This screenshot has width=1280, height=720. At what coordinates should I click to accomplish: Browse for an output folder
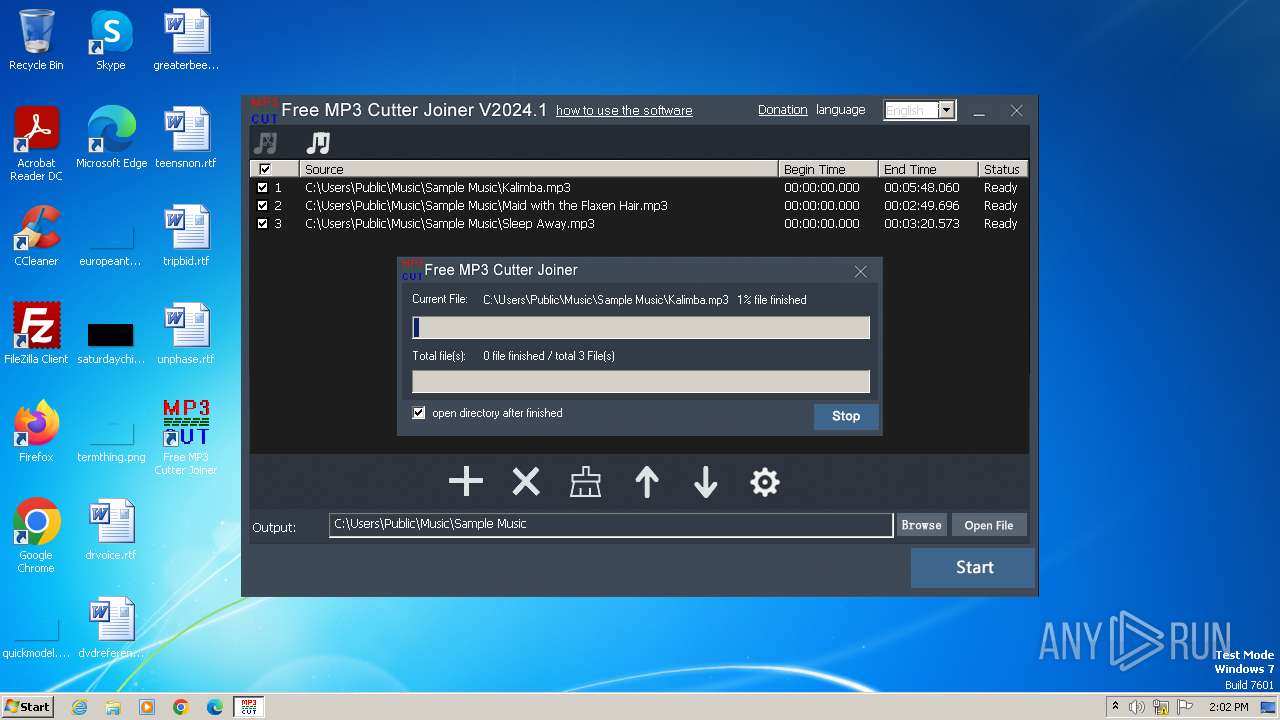tap(921, 525)
